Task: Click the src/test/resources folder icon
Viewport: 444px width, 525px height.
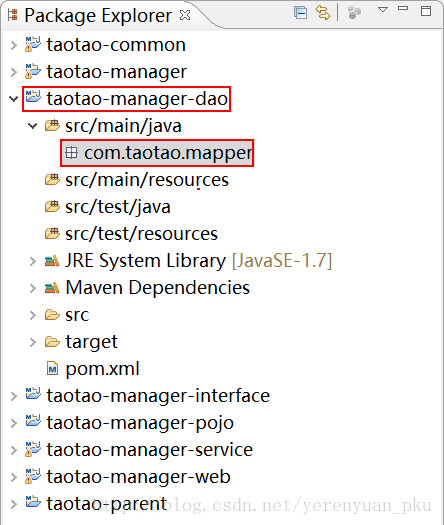Action: pyautogui.click(x=52, y=233)
